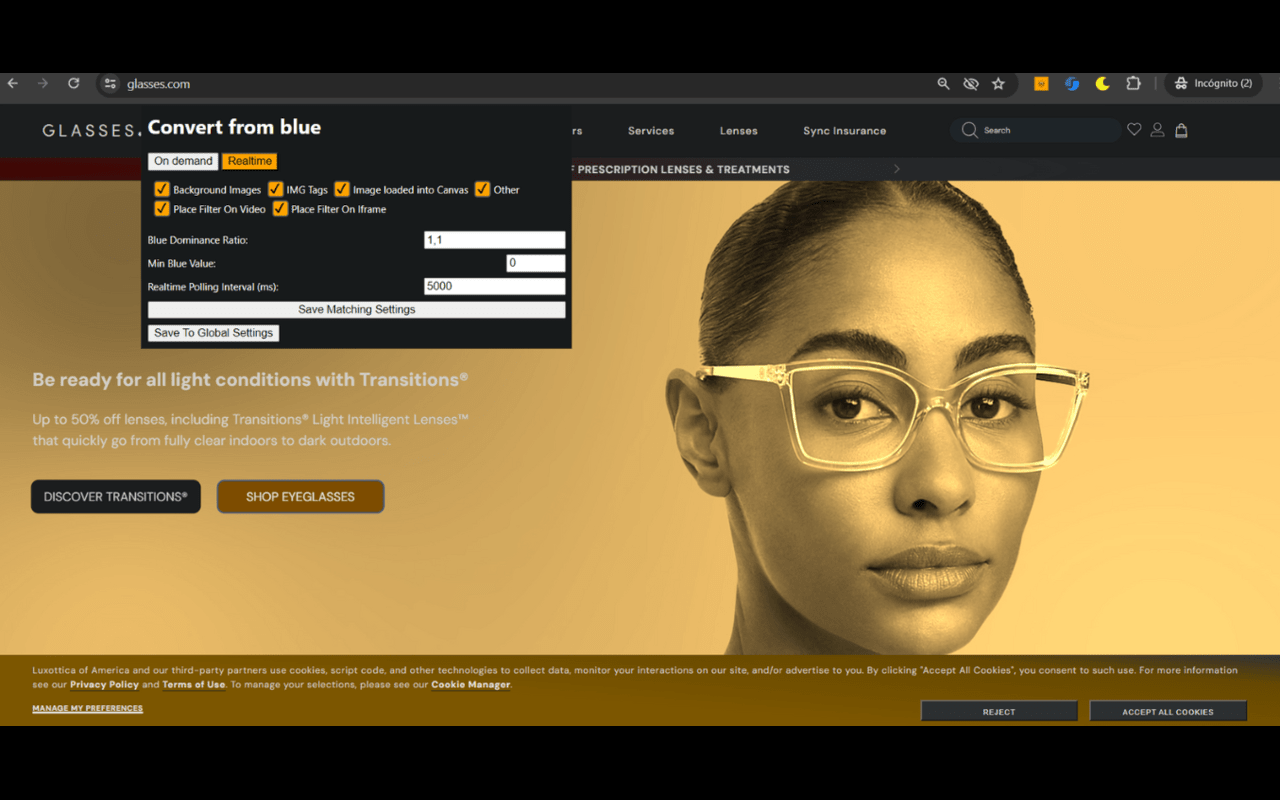Open the Privacy Policy link

pos(104,685)
